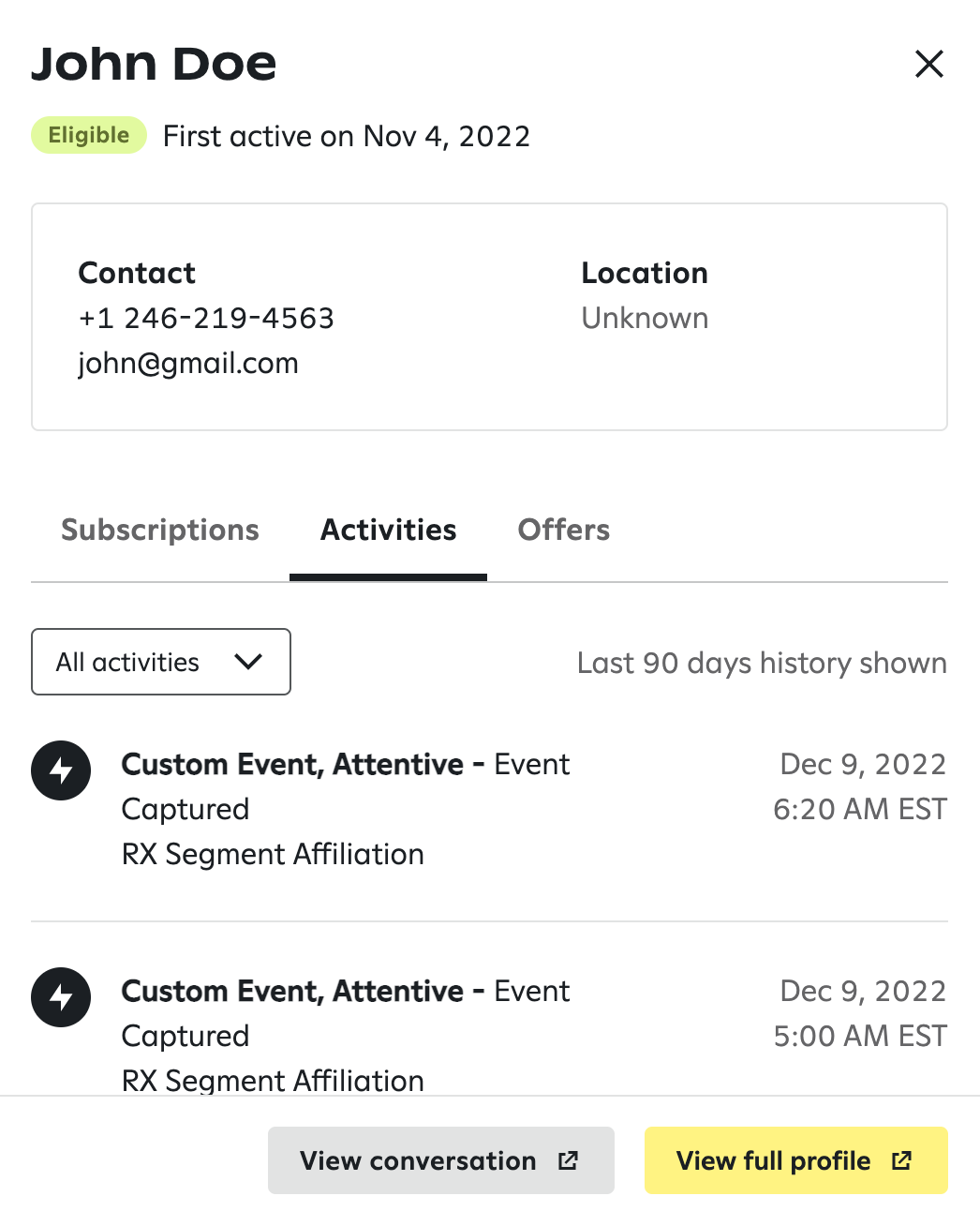Click the John Doe name heading
Image resolution: width=980 pixels, height=1211 pixels.
pyautogui.click(x=154, y=64)
